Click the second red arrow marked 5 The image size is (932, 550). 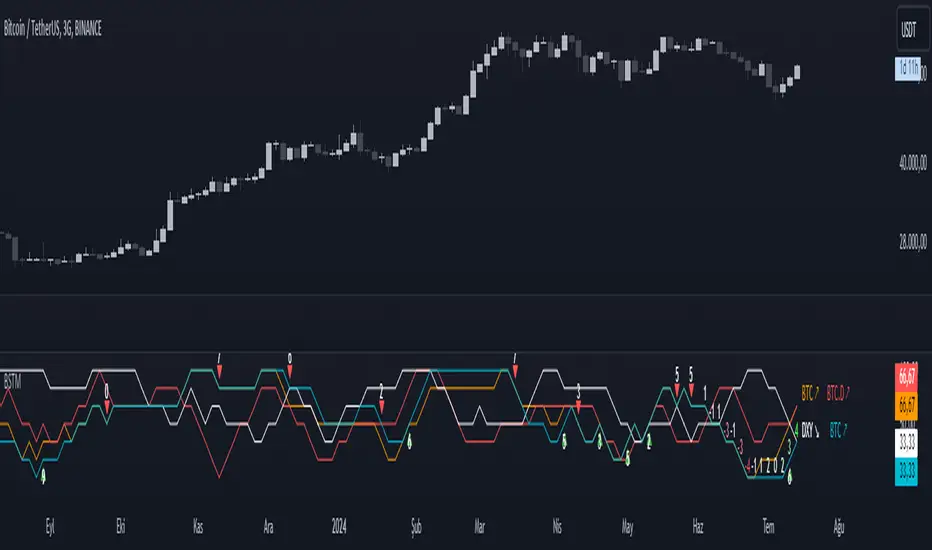pos(691,390)
